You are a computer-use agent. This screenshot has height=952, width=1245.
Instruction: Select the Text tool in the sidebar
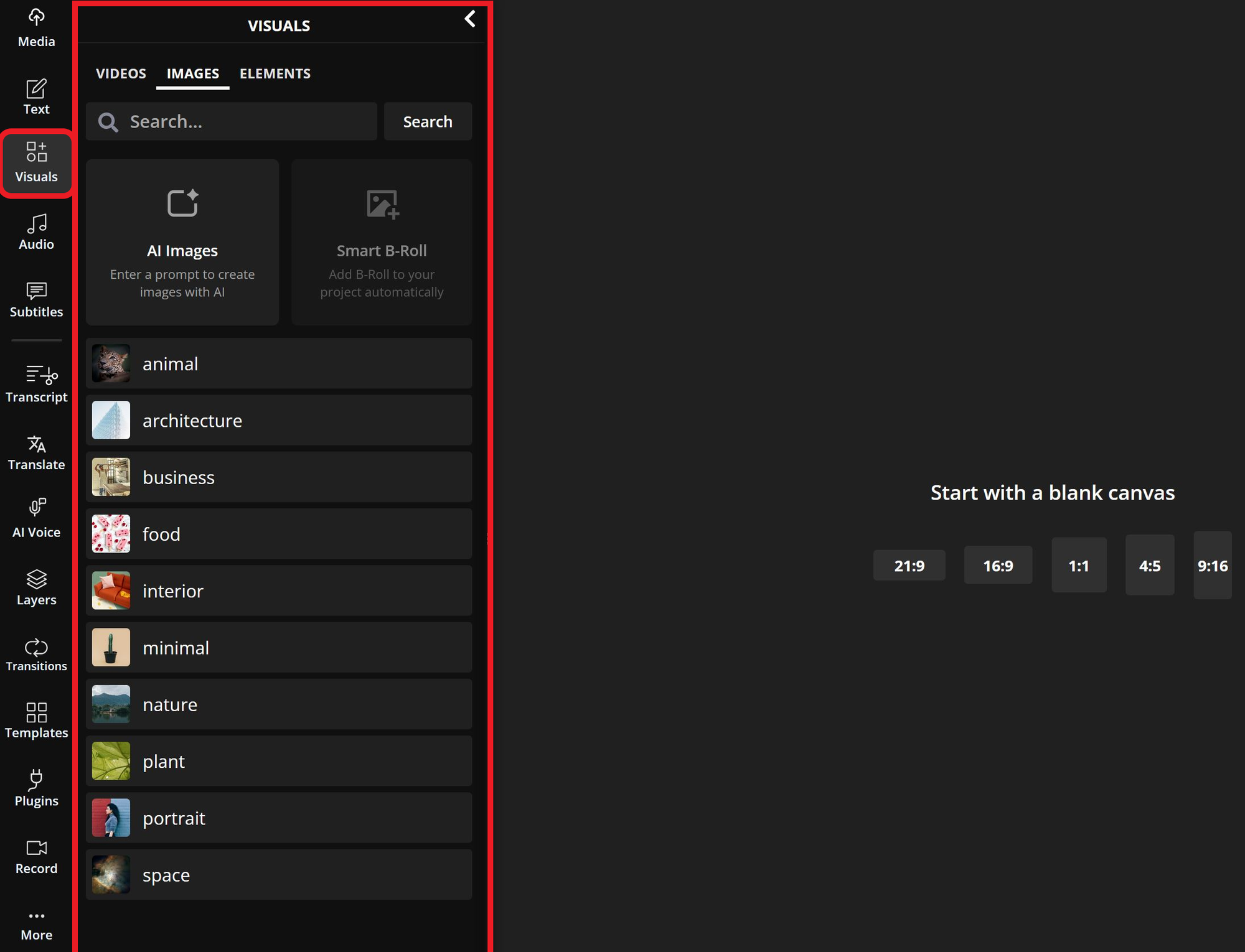36,96
